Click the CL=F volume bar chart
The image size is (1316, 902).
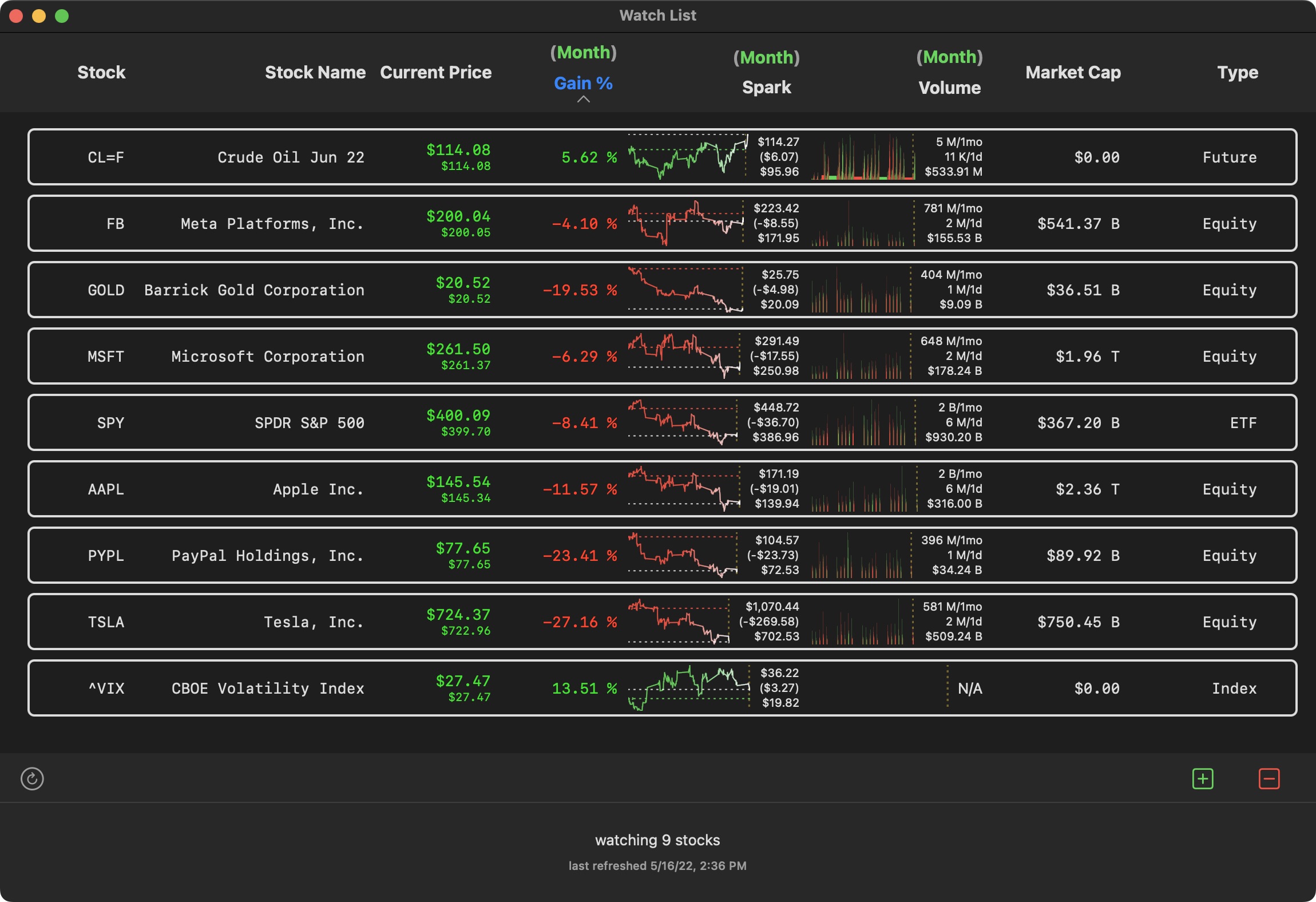point(863,157)
